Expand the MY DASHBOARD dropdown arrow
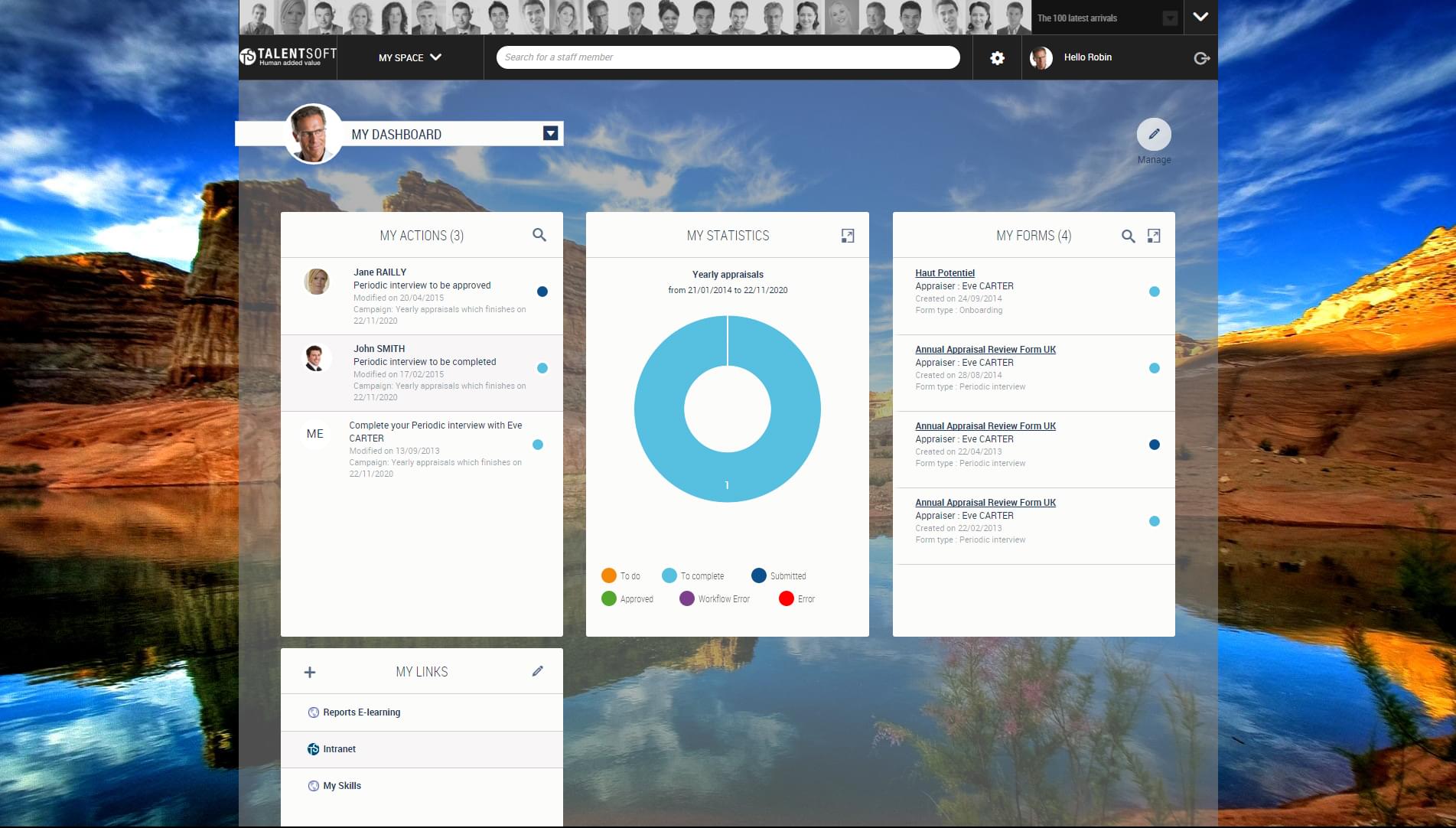1456x828 pixels. (x=551, y=133)
